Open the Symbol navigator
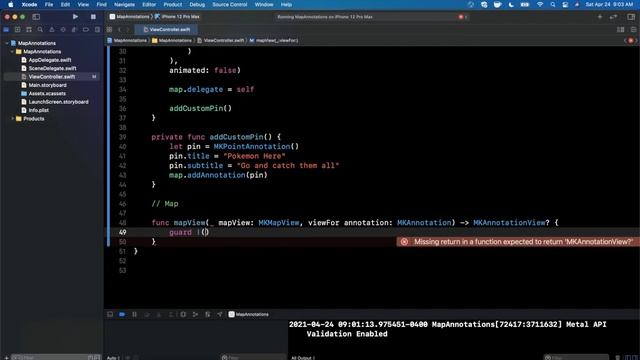The height and width of the screenshot is (360, 640). tap(29, 29)
